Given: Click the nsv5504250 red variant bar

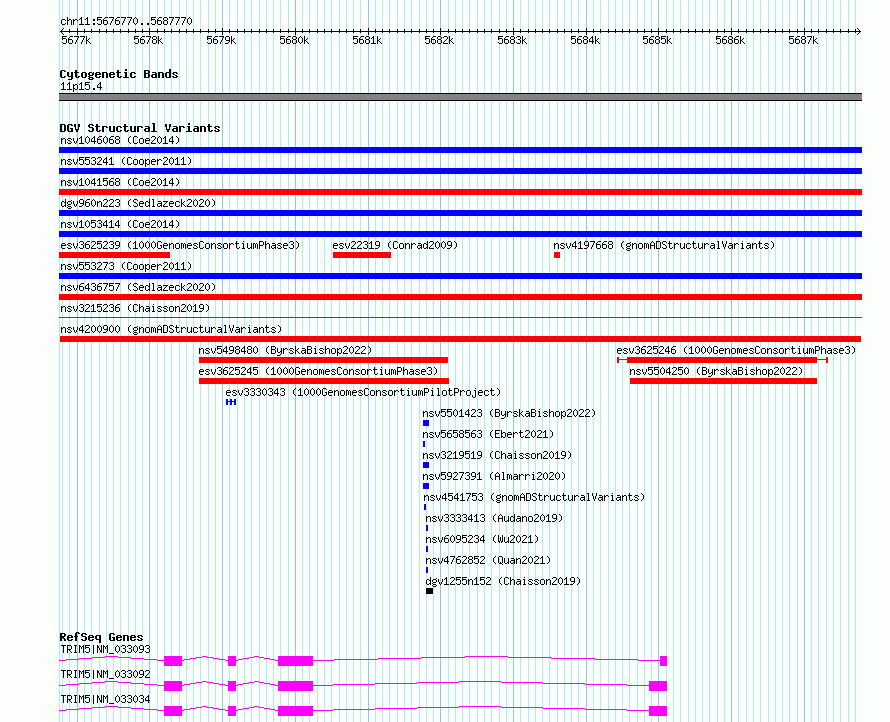Looking at the screenshot, I should [x=723, y=381].
